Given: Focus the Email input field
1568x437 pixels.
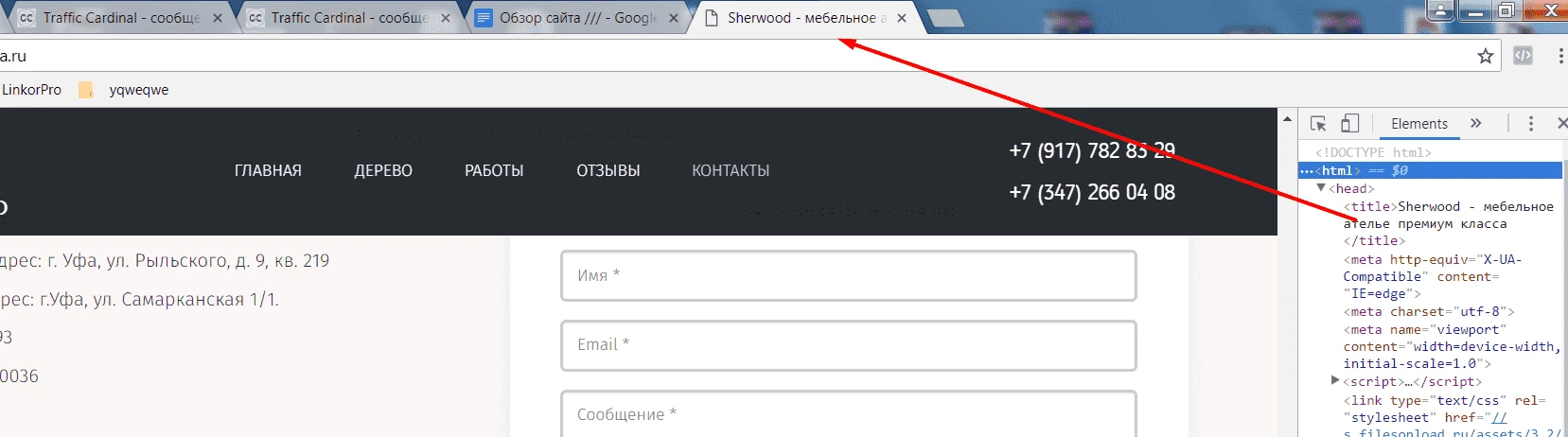Looking at the screenshot, I should (849, 345).
